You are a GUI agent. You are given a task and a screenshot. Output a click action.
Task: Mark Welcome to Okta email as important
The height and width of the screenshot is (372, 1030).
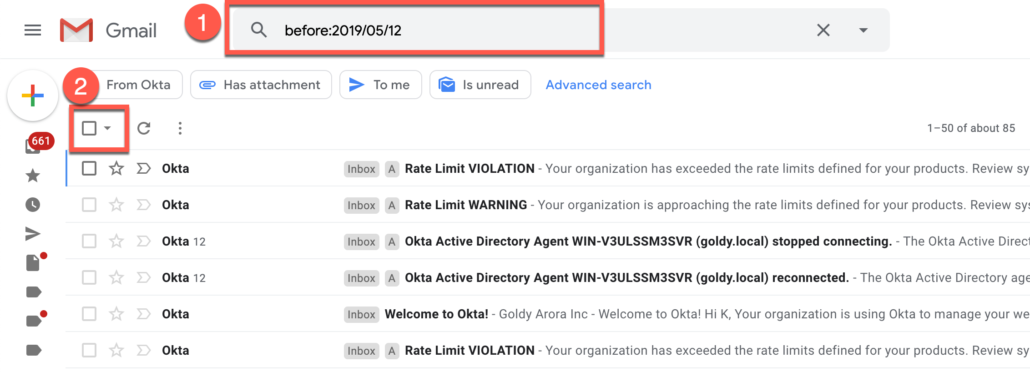(x=143, y=314)
